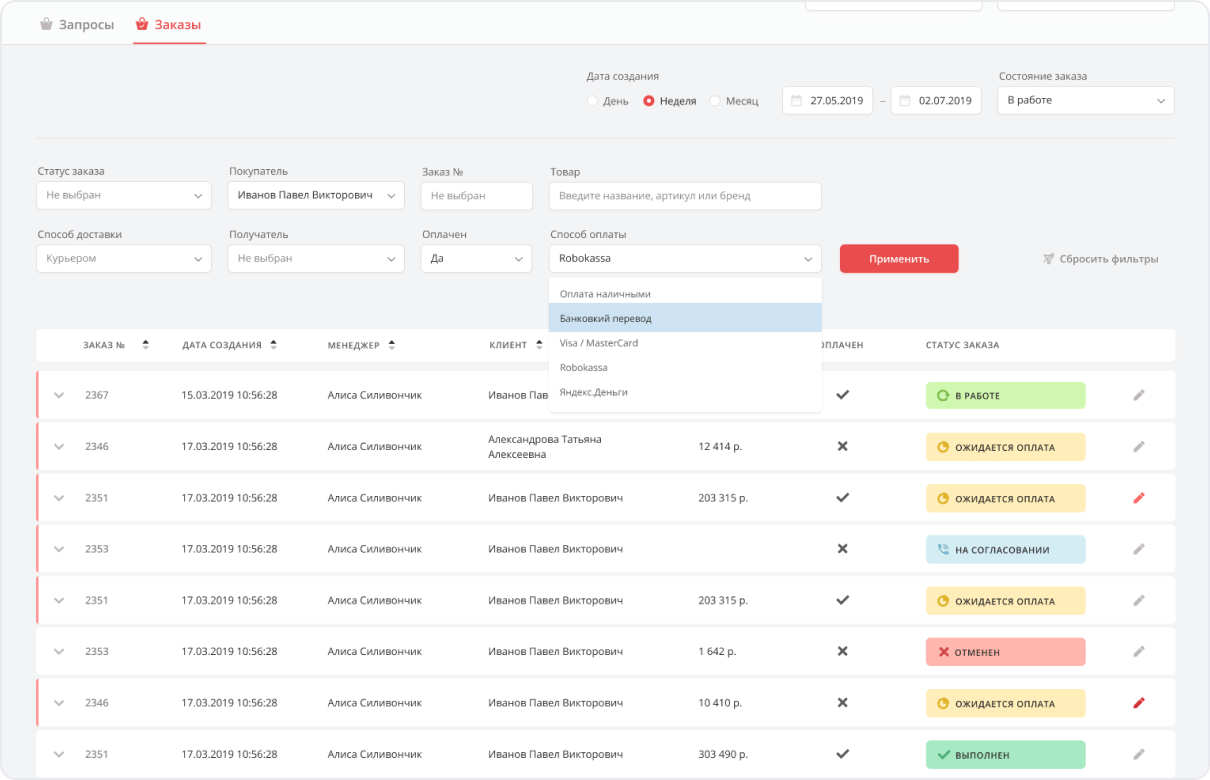The height and width of the screenshot is (780, 1210).
Task: Choose the Месяц radio button
Action: tap(715, 101)
